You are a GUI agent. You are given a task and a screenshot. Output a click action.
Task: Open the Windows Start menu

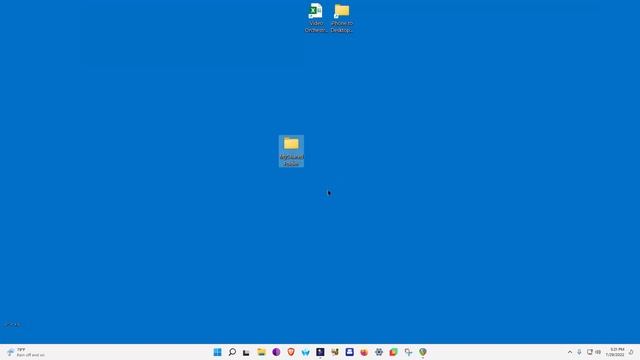click(218, 352)
